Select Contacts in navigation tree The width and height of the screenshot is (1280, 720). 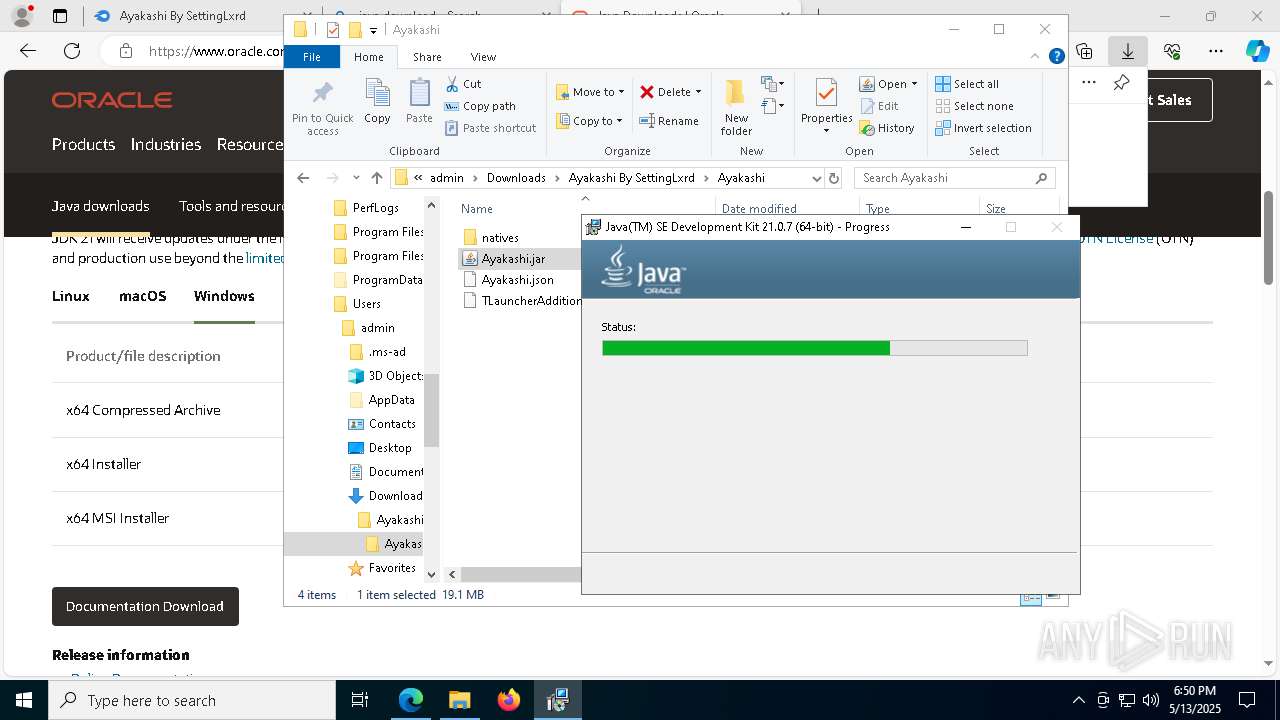392,424
